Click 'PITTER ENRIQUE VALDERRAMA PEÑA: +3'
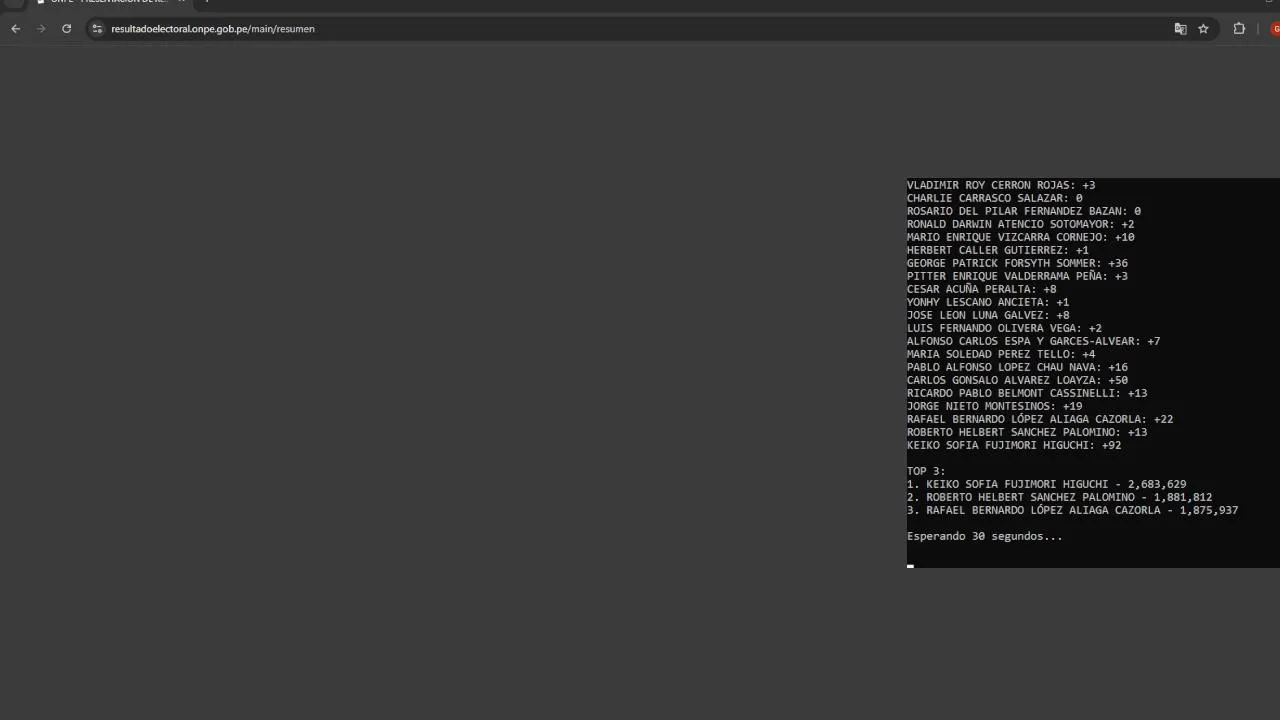This screenshot has height=720, width=1280. 1017,276
